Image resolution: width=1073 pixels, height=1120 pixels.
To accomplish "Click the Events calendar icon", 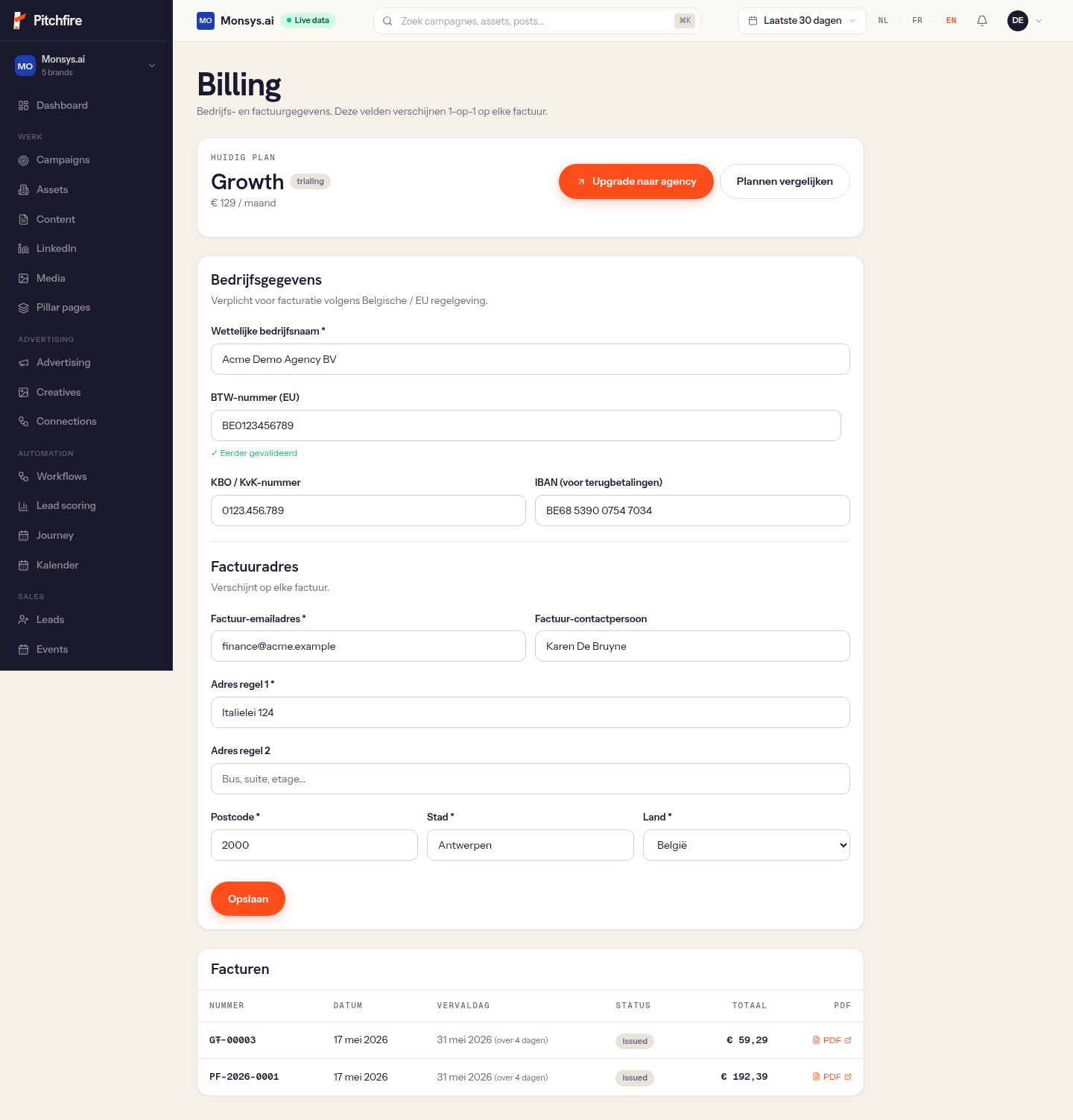I will click(x=23, y=650).
